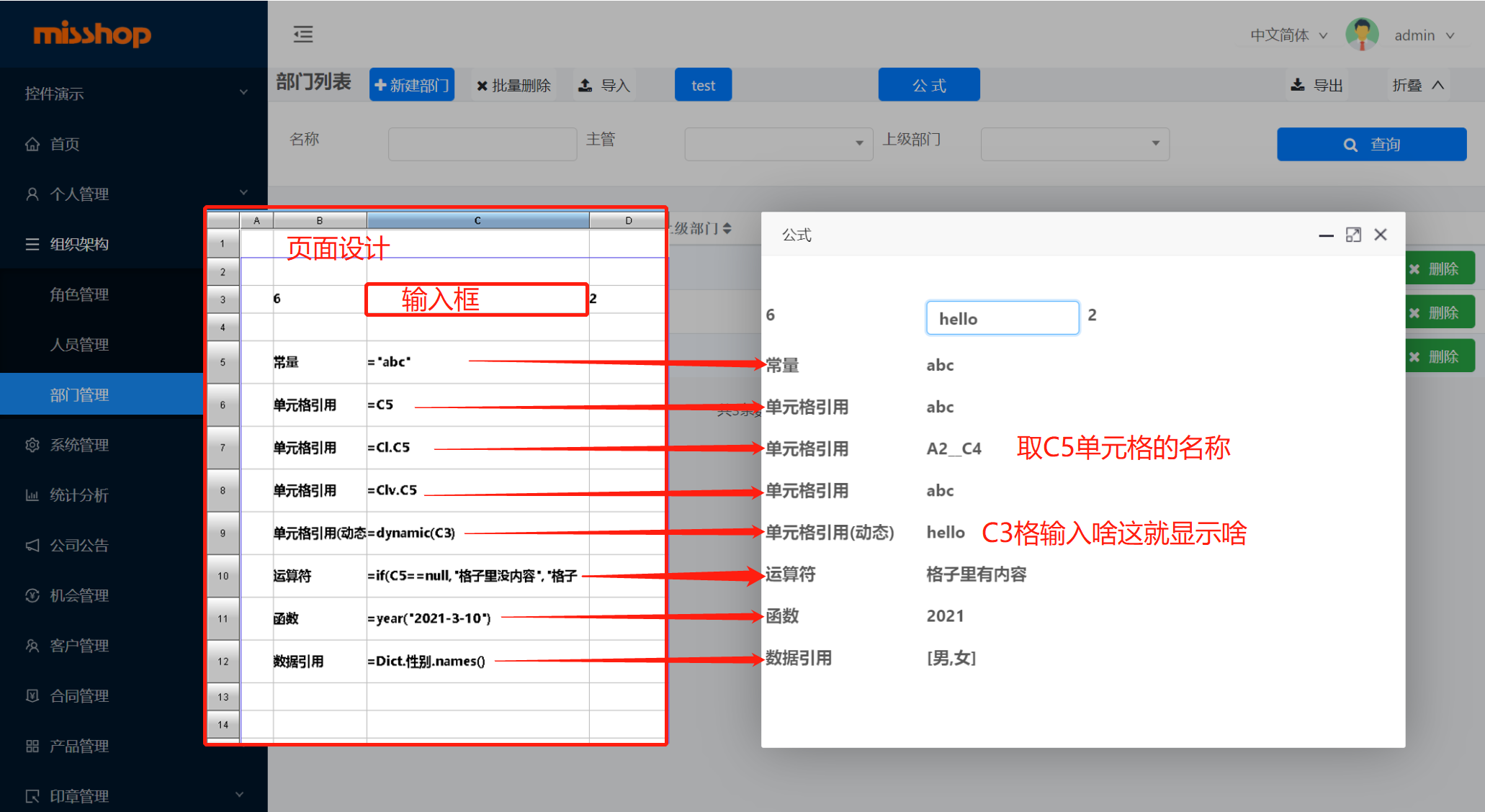Click the blue 查询 search button

[1371, 144]
